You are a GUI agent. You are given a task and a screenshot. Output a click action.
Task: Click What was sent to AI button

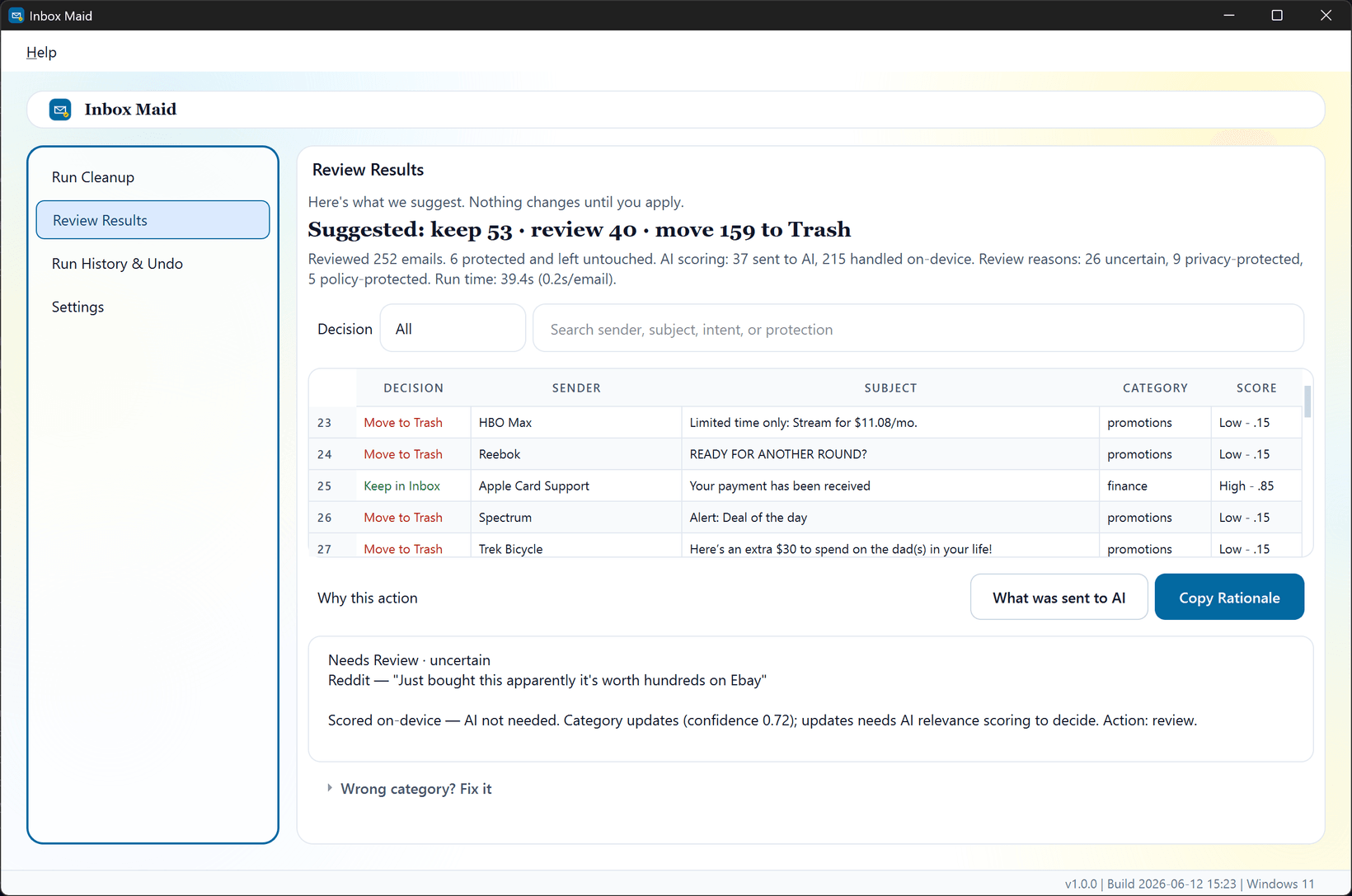coord(1059,597)
